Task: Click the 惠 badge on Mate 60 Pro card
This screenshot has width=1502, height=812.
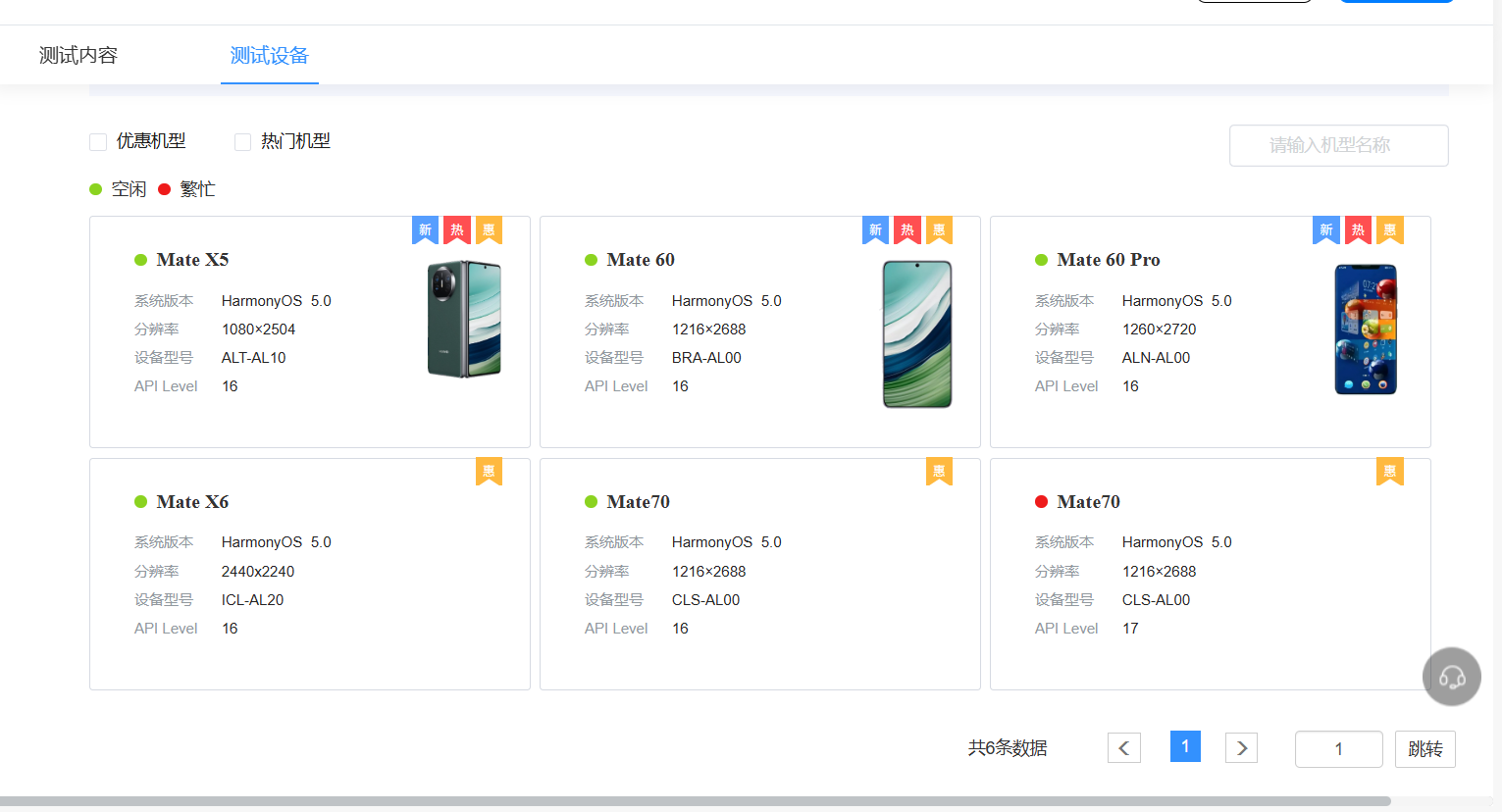Action: pyautogui.click(x=1389, y=230)
